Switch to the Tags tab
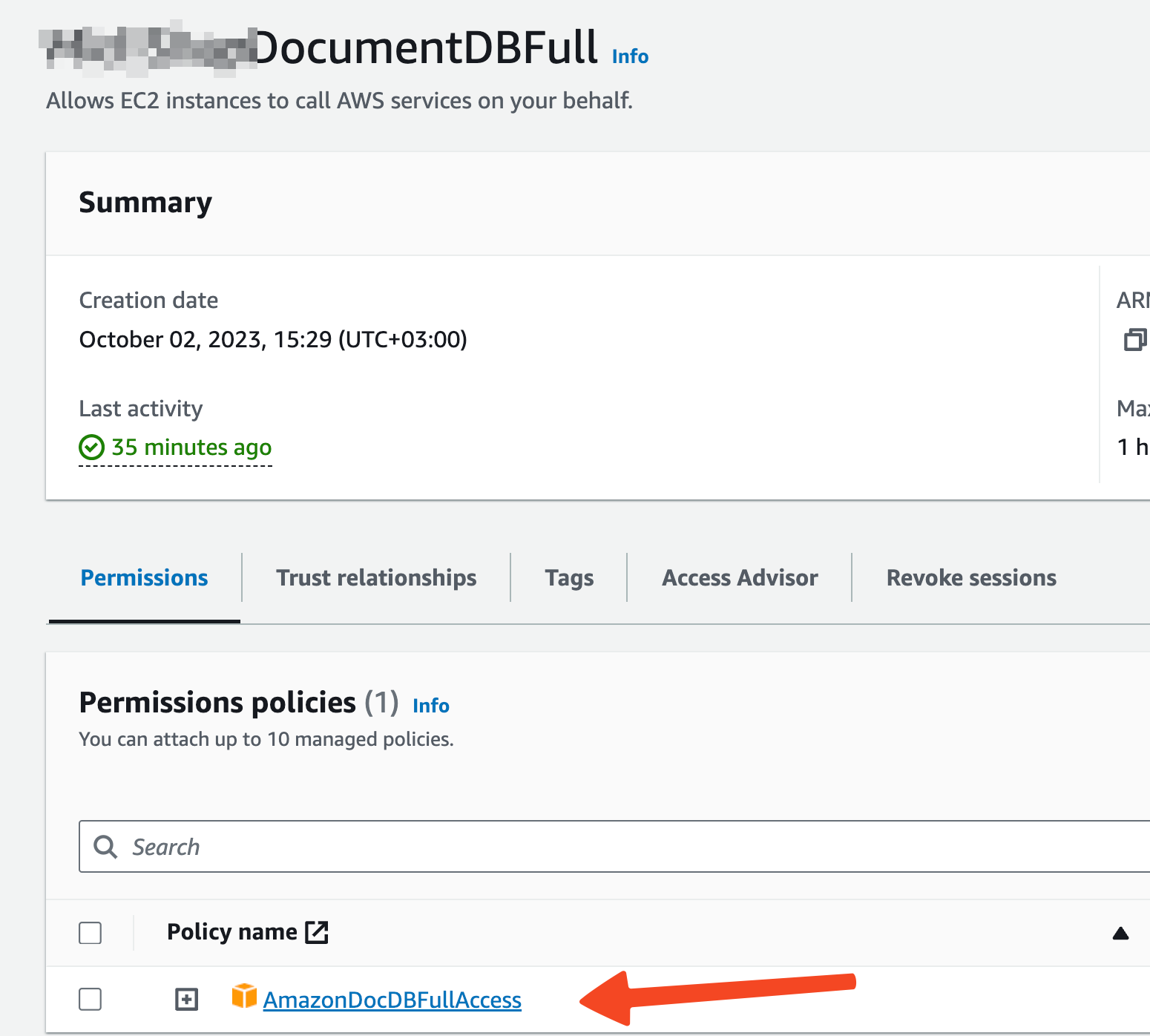 tap(569, 577)
